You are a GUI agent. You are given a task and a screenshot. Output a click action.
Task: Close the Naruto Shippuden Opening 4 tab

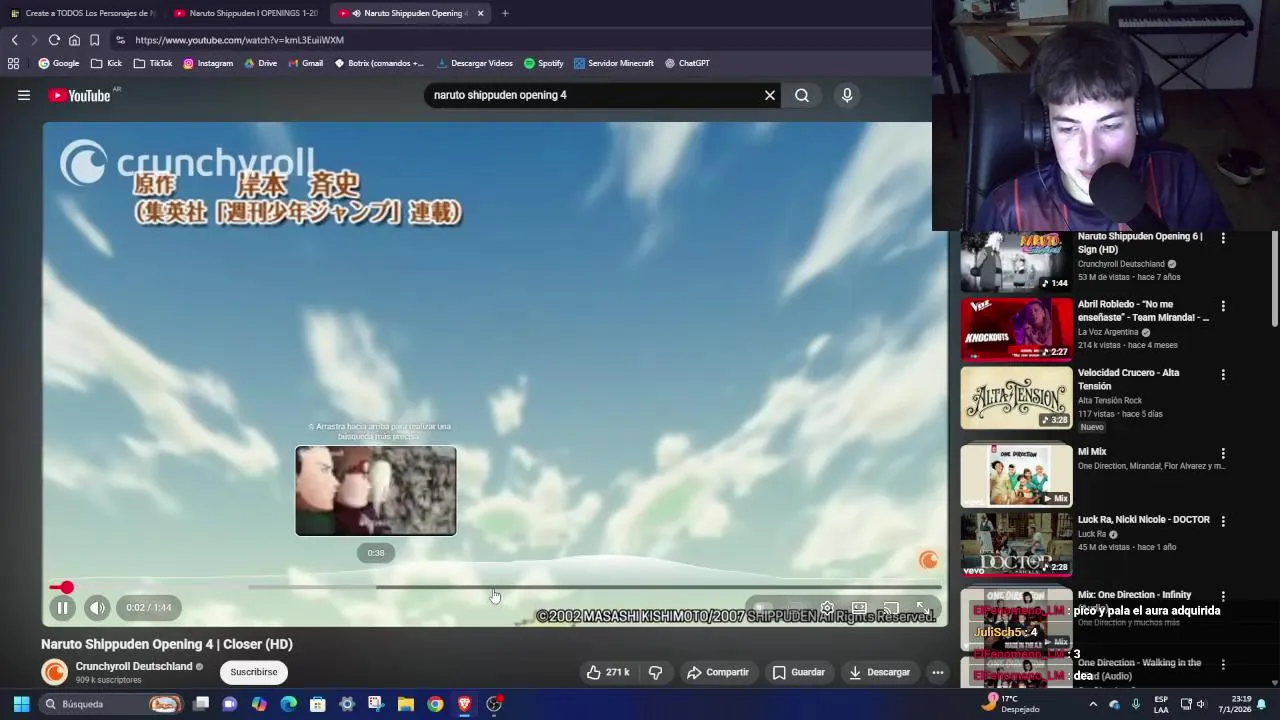point(481,13)
